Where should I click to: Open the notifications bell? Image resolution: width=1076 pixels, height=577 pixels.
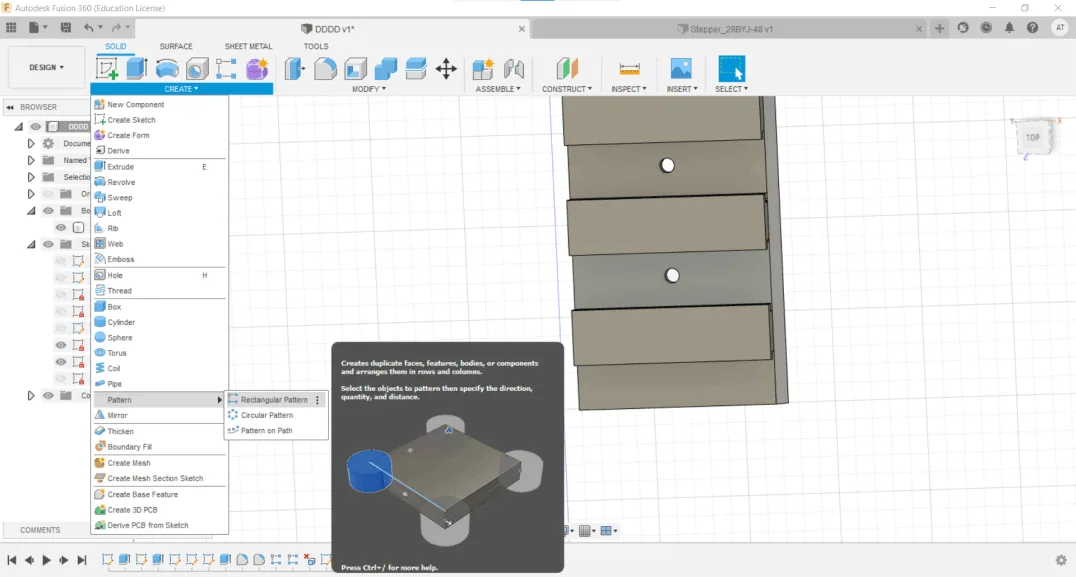tap(1009, 28)
